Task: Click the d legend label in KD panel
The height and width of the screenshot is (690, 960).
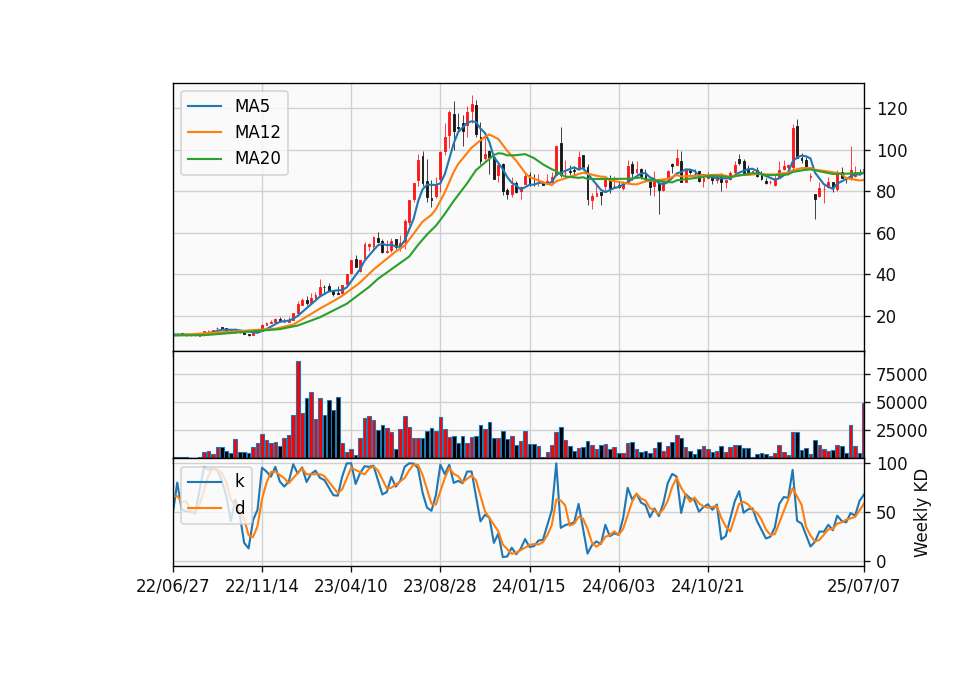Action: point(239,508)
